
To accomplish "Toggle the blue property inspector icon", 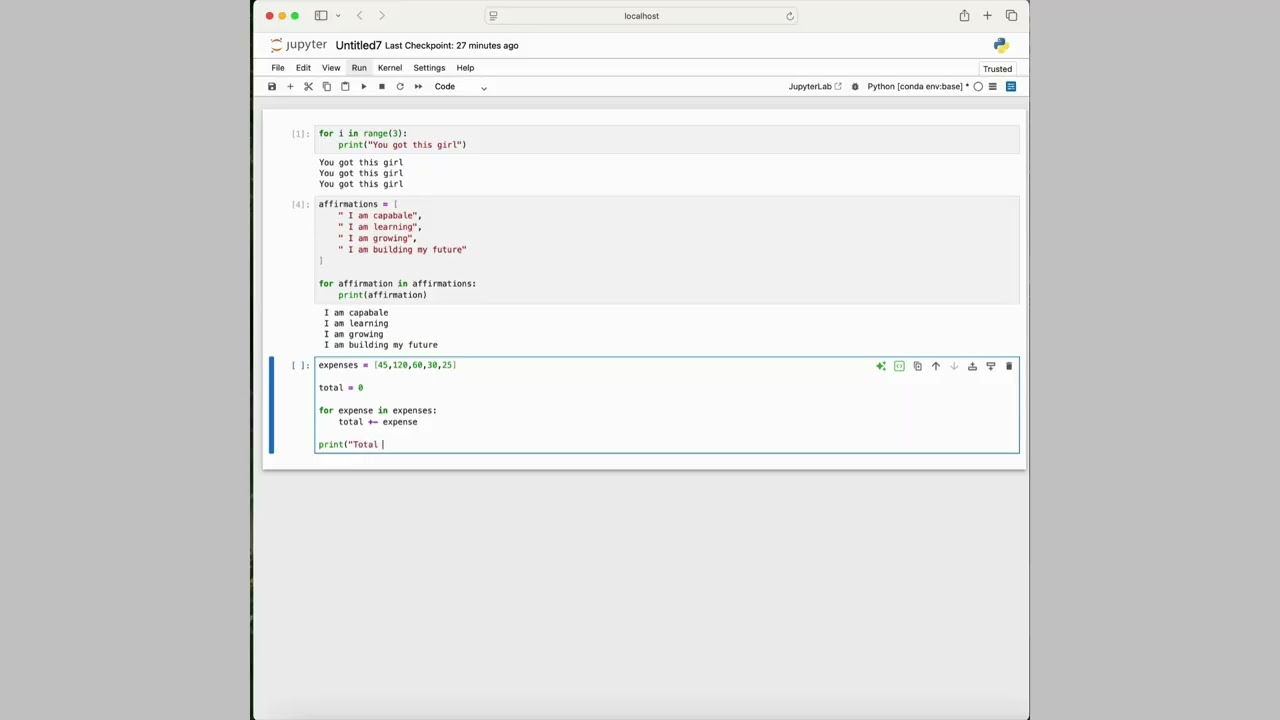I will click(1011, 87).
